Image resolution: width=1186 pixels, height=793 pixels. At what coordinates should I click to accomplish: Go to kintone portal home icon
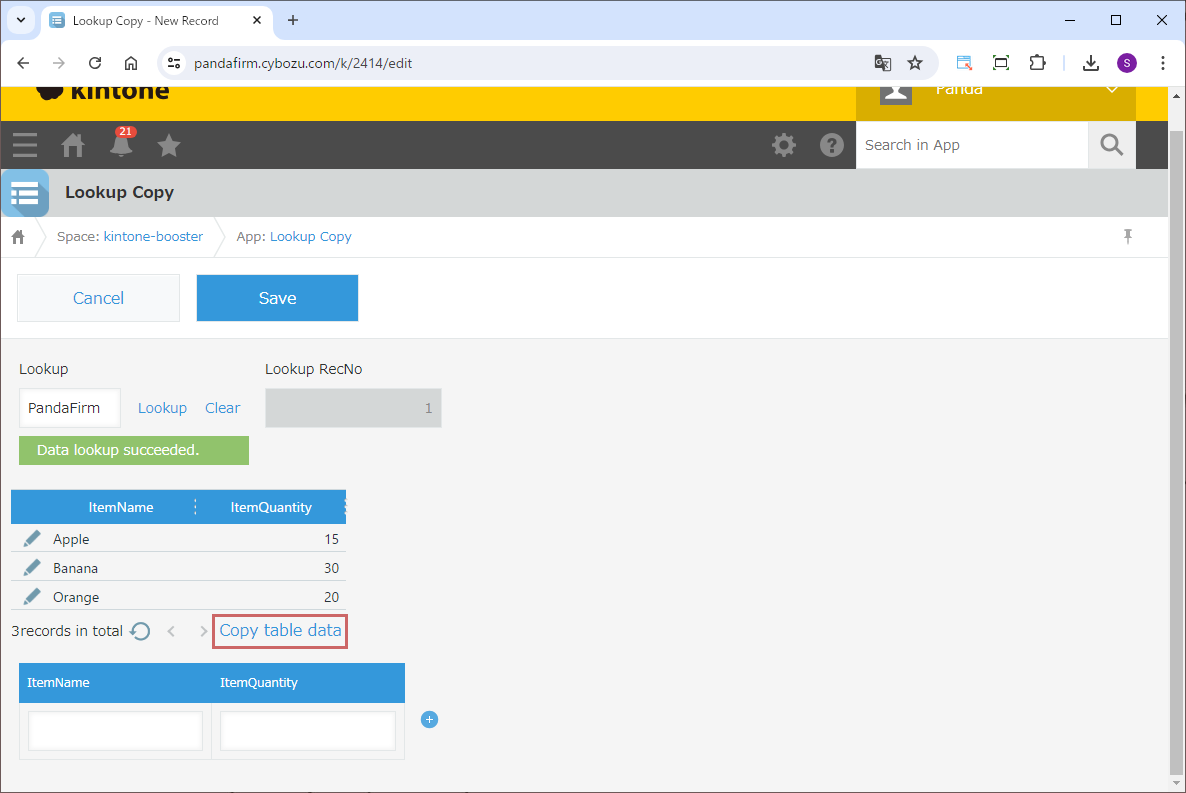coord(73,146)
